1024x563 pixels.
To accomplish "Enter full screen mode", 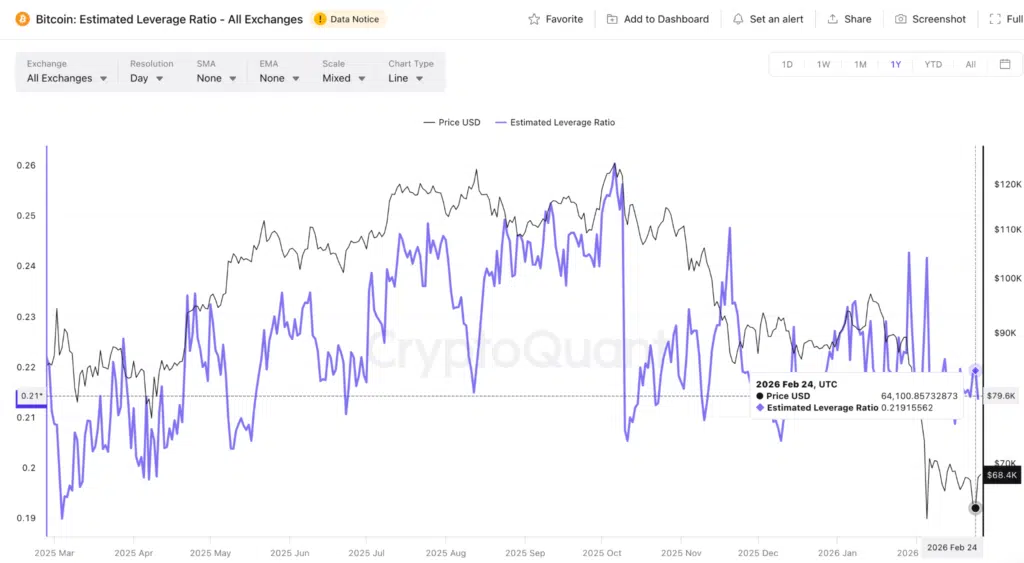I will 994,19.
